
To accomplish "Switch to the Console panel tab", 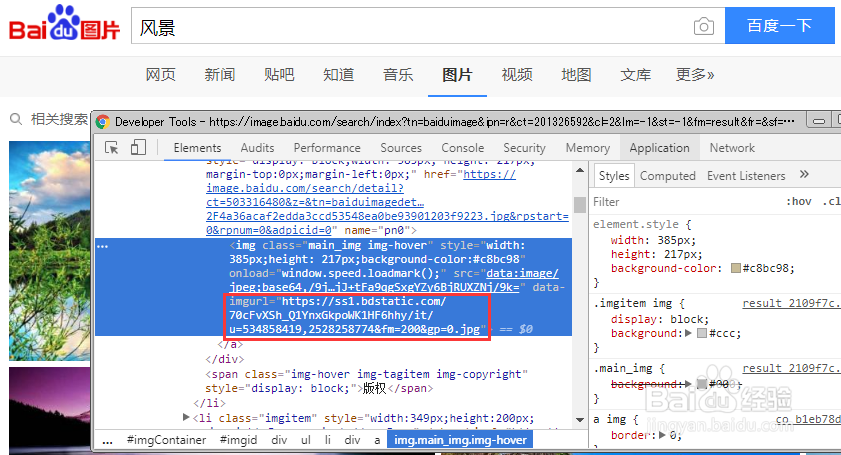I will 462,148.
